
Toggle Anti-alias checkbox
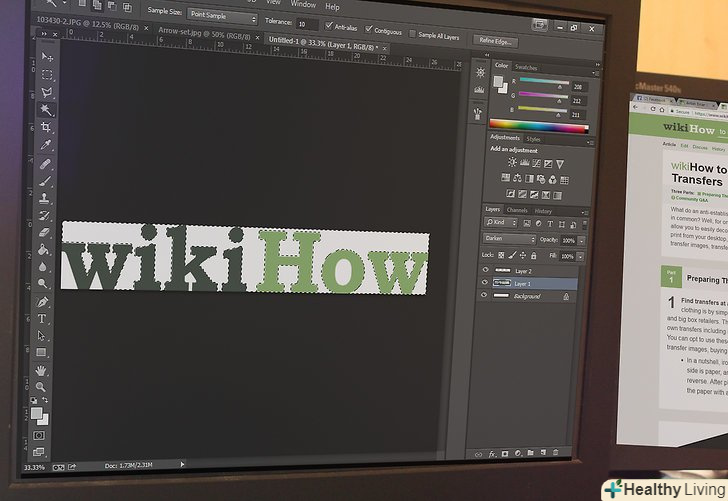pos(329,25)
